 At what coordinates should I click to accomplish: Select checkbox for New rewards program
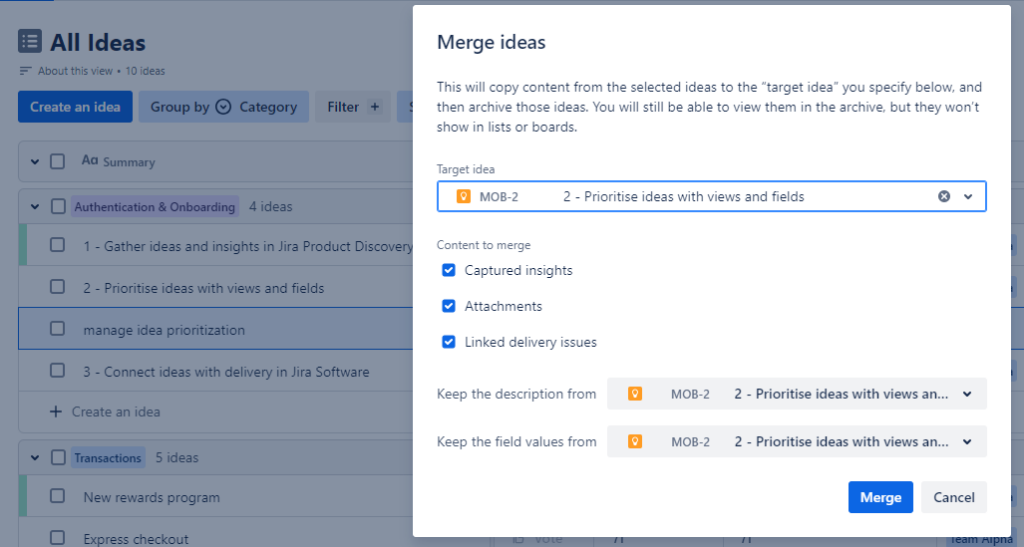(57, 496)
